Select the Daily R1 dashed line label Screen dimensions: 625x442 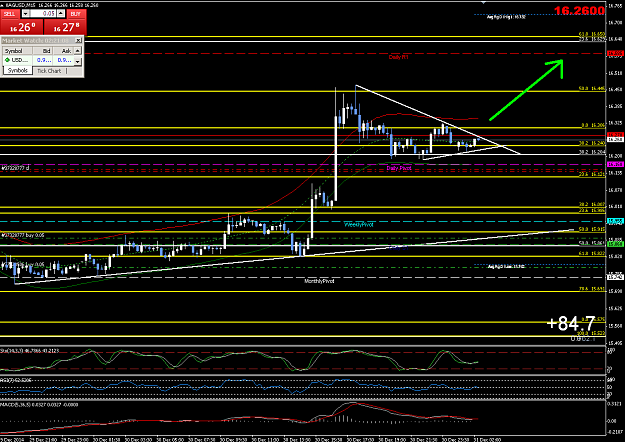pos(399,57)
